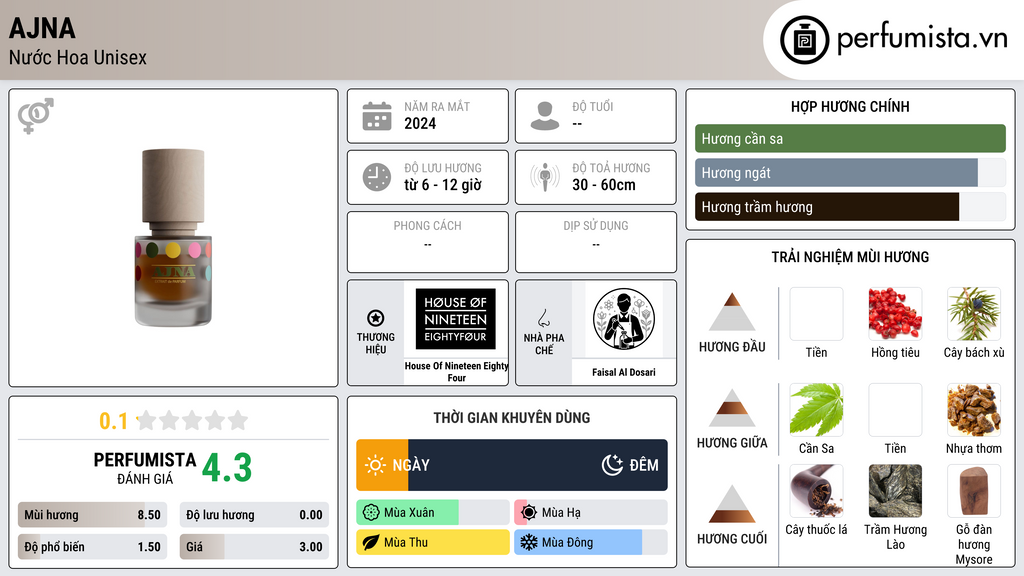The height and width of the screenshot is (576, 1024).
Task: Click the THỜI GIAN KHUYÊN DÙNG heading
Action: 512,418
